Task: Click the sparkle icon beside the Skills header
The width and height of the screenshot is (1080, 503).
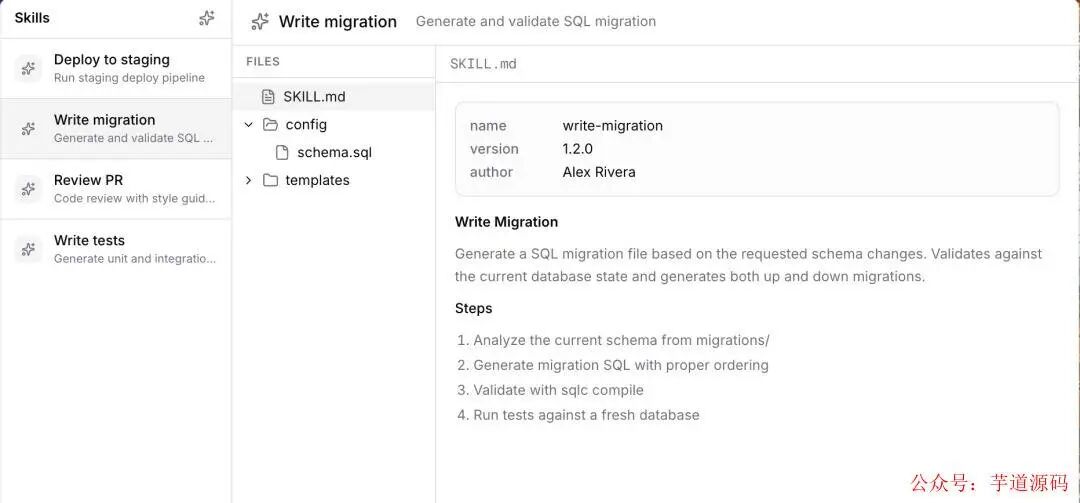Action: click(207, 19)
